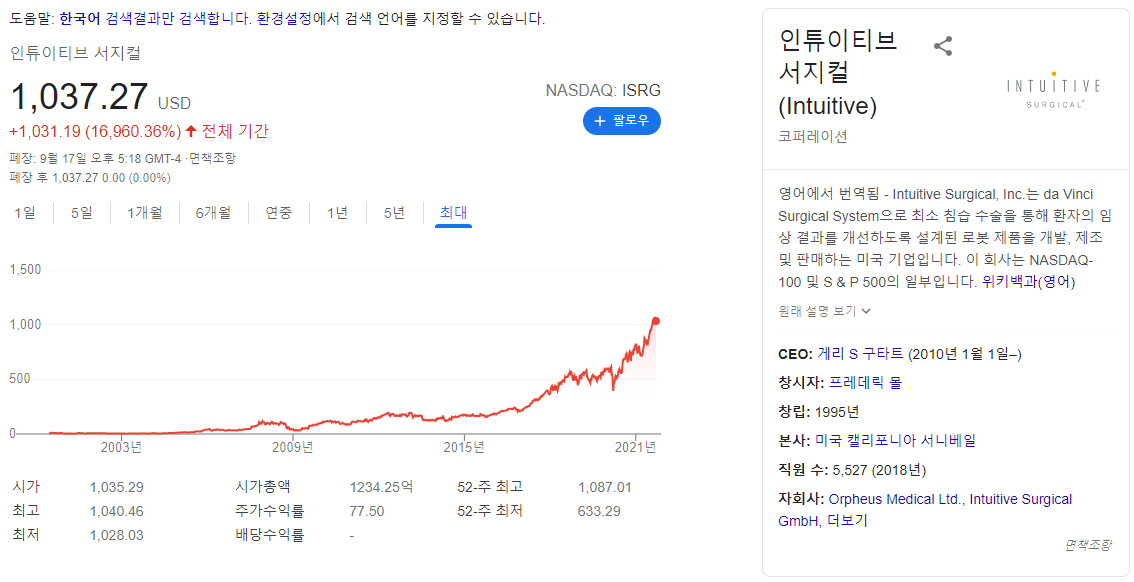Select the 연중 chart range tab
Image resolution: width=1134 pixels, height=582 pixels.
278,213
